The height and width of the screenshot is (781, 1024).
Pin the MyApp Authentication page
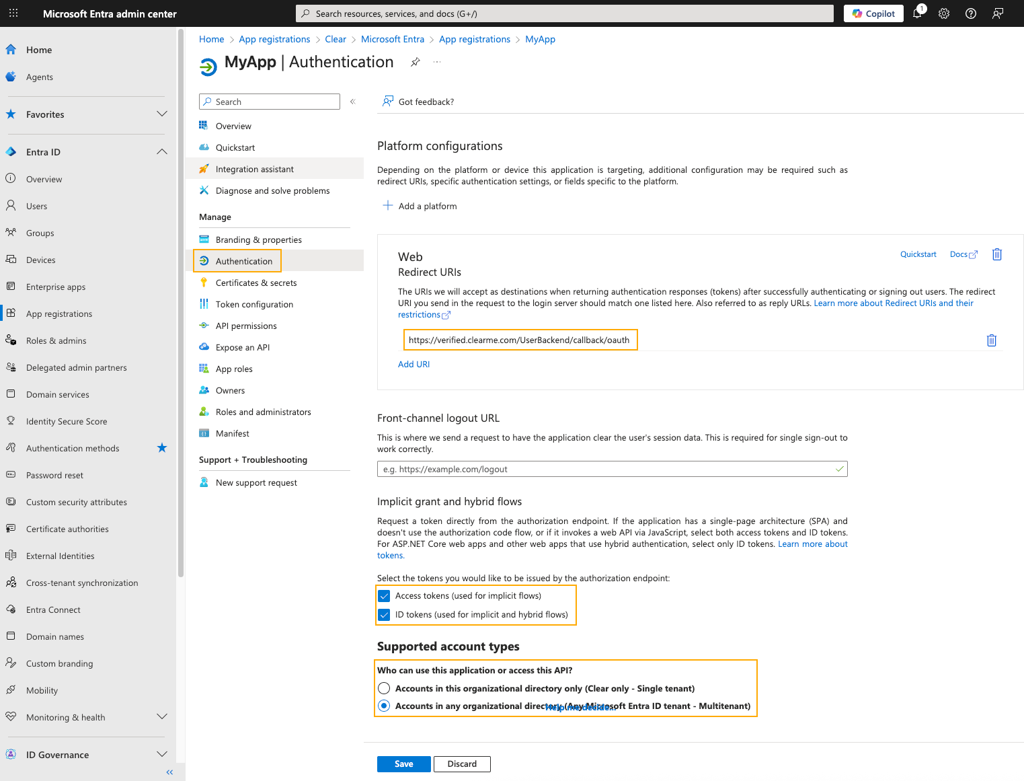pos(415,62)
